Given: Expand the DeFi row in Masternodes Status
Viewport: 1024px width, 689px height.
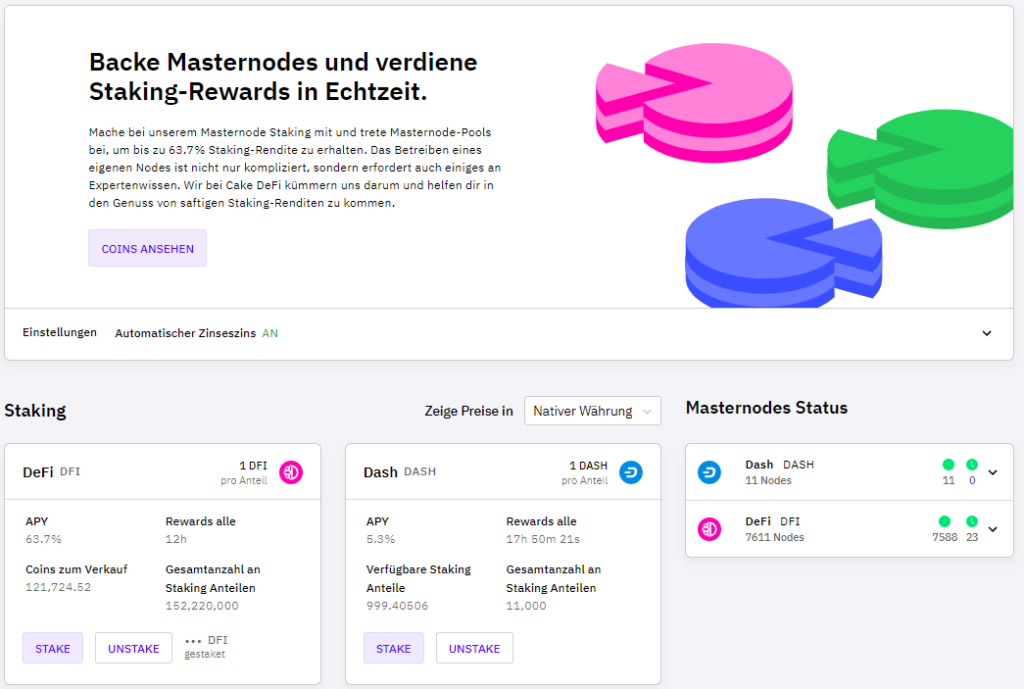Looking at the screenshot, I should click(993, 529).
